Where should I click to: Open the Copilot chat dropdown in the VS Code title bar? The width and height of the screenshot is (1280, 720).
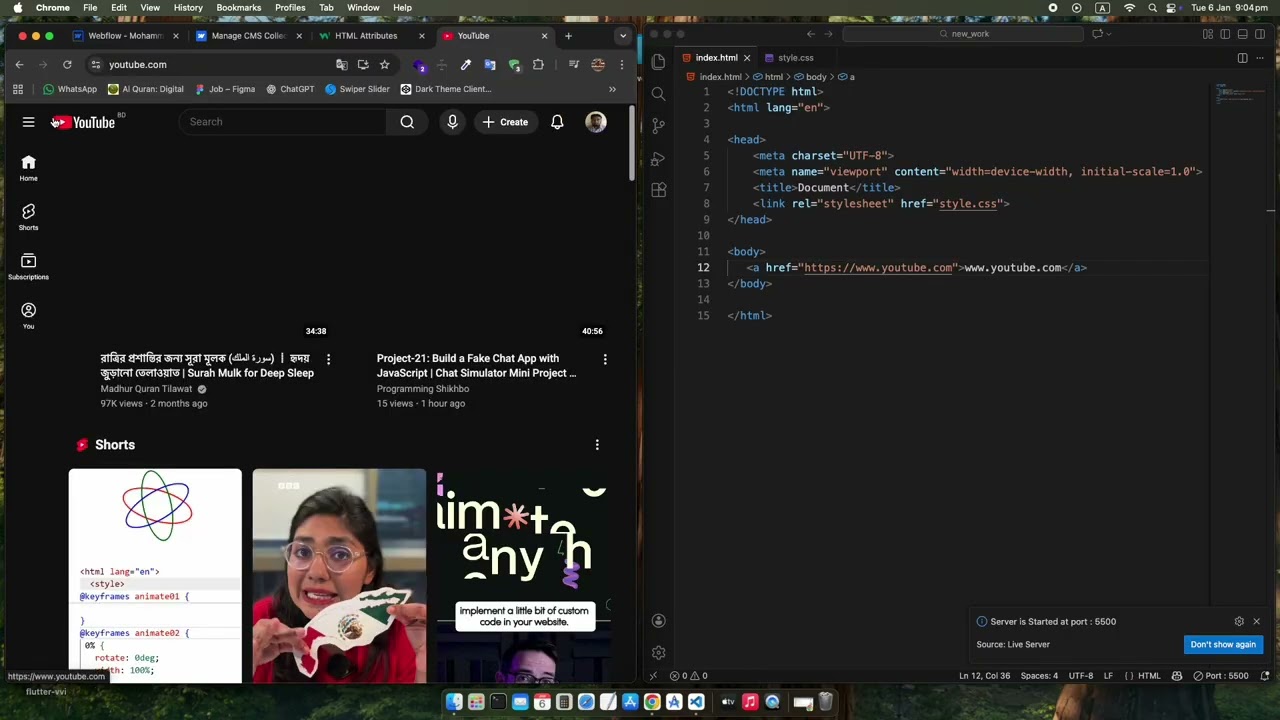(x=1110, y=34)
